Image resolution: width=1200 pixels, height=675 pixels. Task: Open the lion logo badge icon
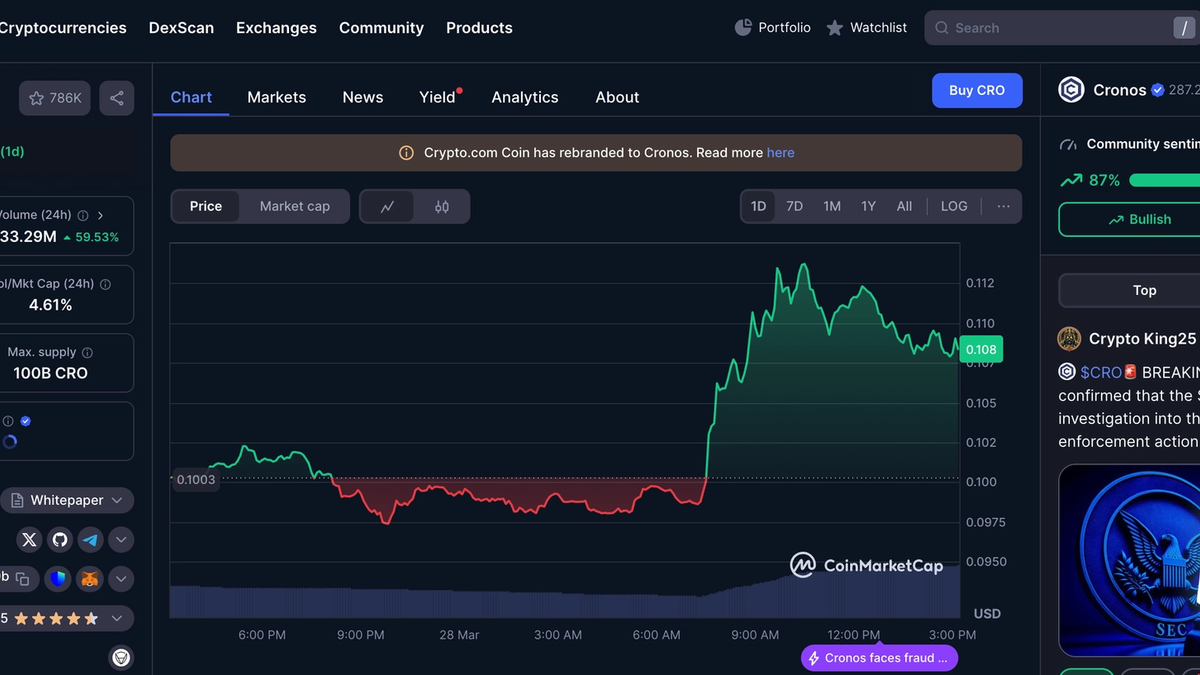(121, 657)
